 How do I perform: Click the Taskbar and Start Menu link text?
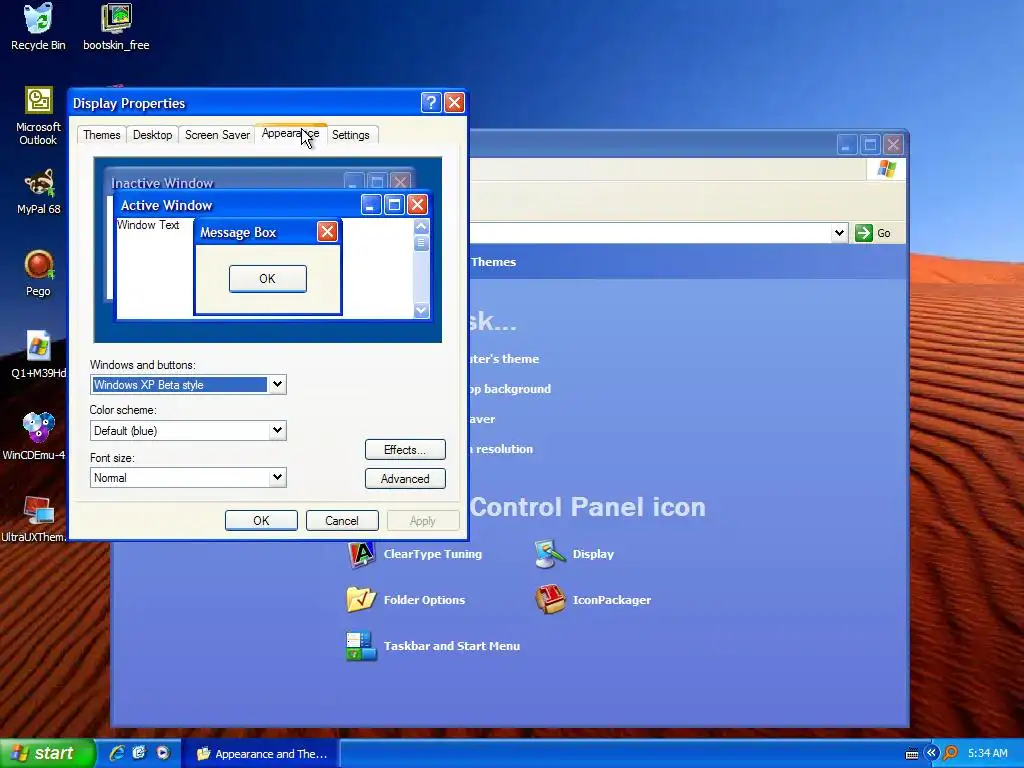[x=452, y=646]
